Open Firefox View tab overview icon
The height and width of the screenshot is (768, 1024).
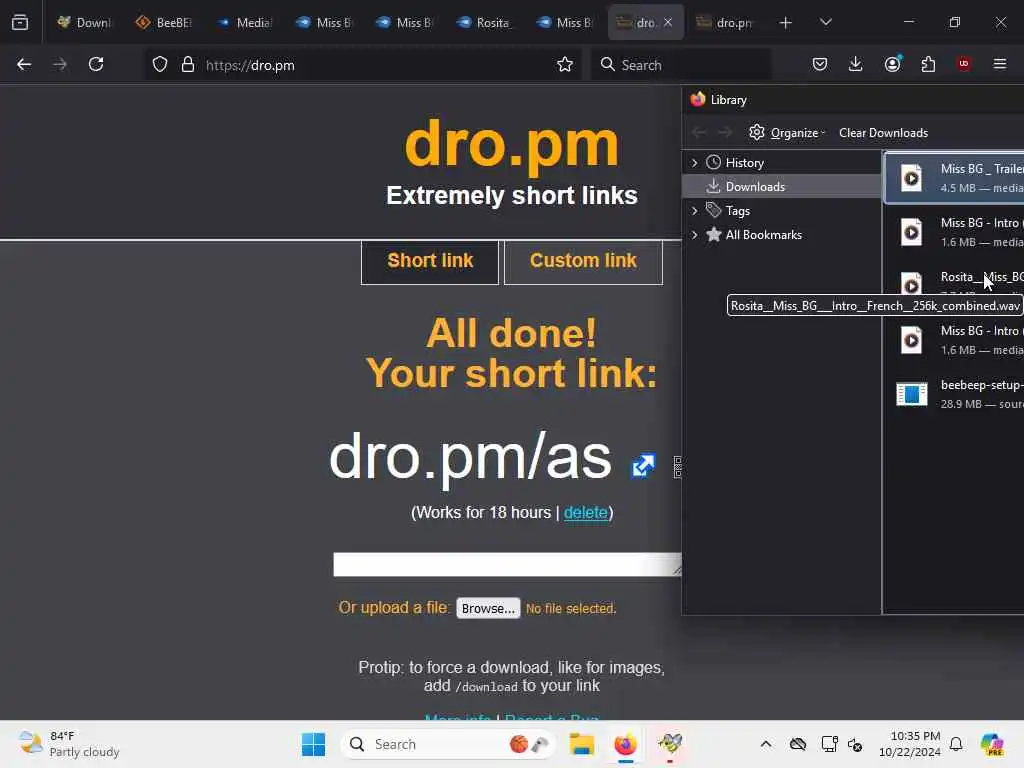20,22
